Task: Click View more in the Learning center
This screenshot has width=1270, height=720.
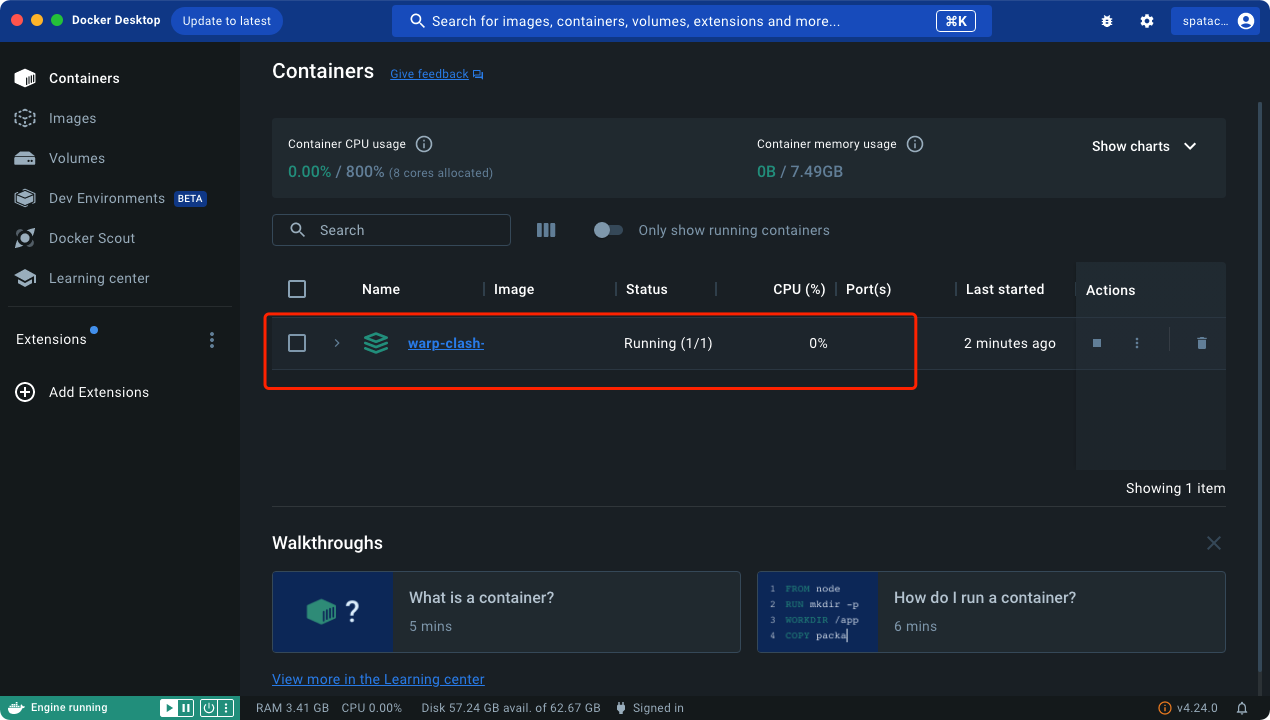Action: [378, 679]
